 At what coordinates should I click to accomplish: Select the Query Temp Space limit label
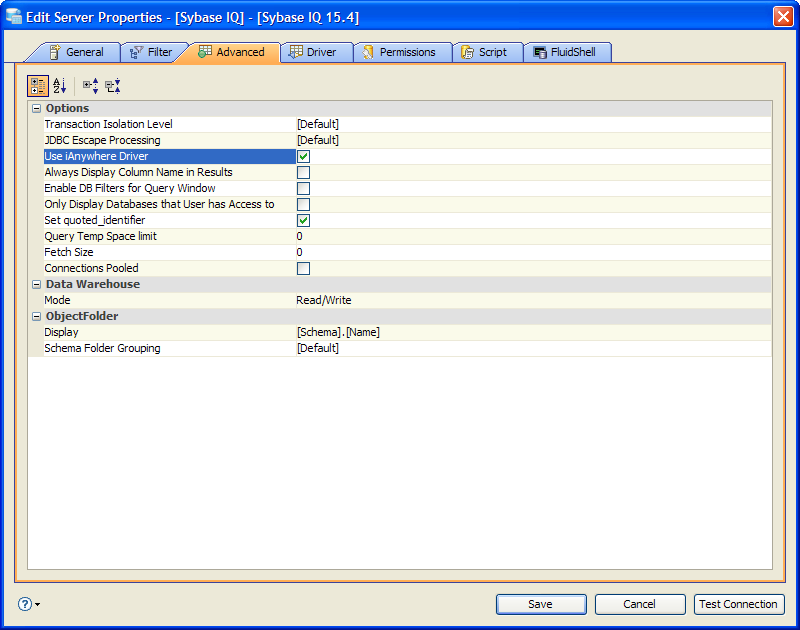tap(101, 237)
